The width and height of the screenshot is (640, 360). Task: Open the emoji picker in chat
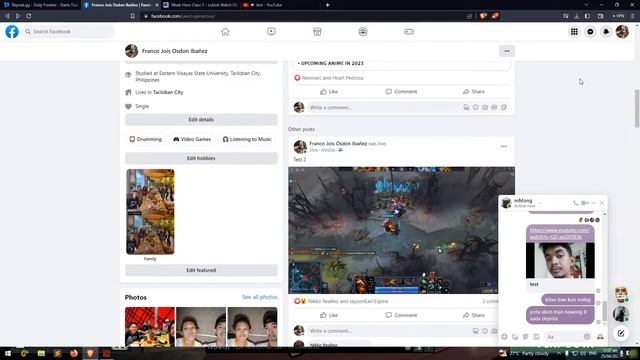(x=587, y=337)
